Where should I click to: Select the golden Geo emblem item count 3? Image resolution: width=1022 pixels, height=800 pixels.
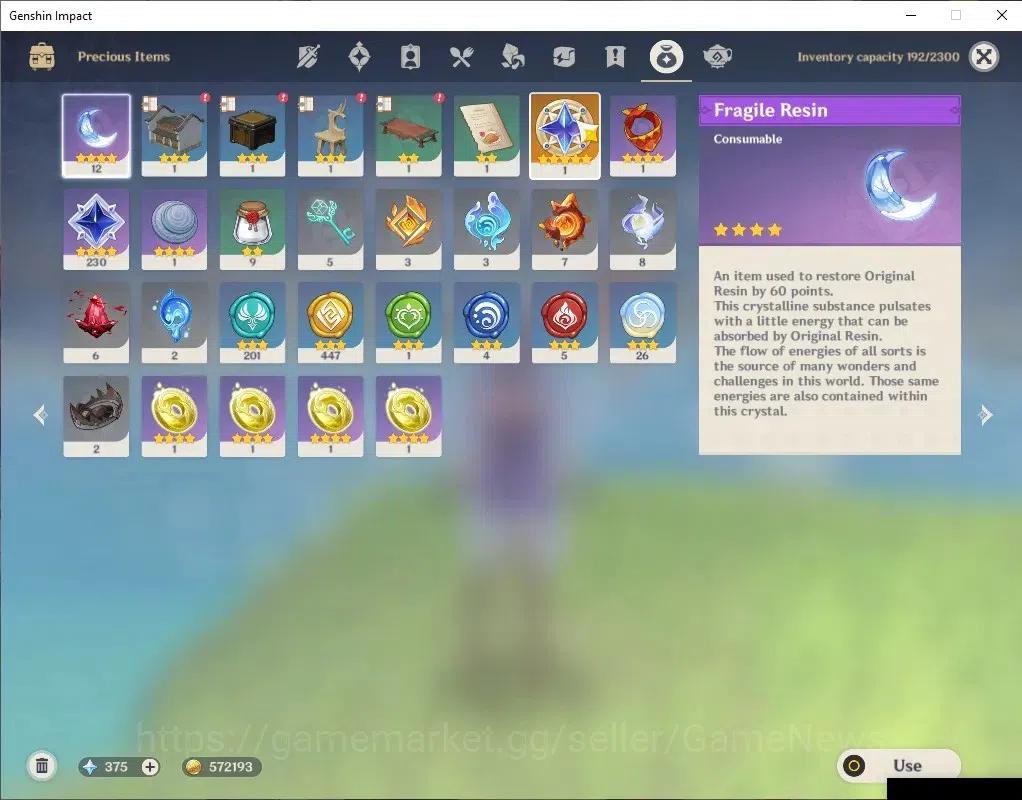(x=409, y=230)
